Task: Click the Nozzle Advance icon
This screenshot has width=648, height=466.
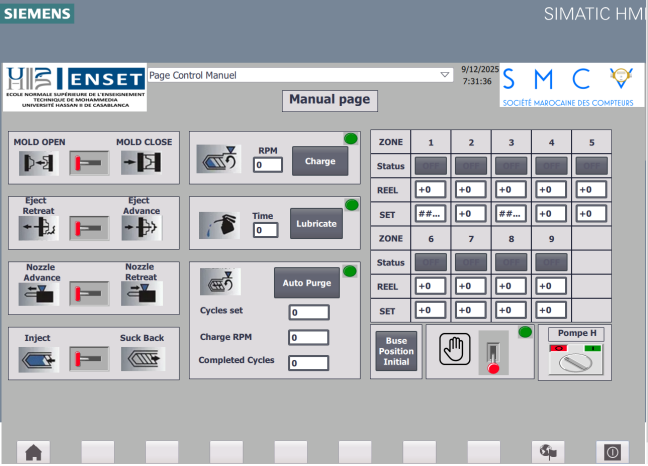Action: tap(39, 293)
